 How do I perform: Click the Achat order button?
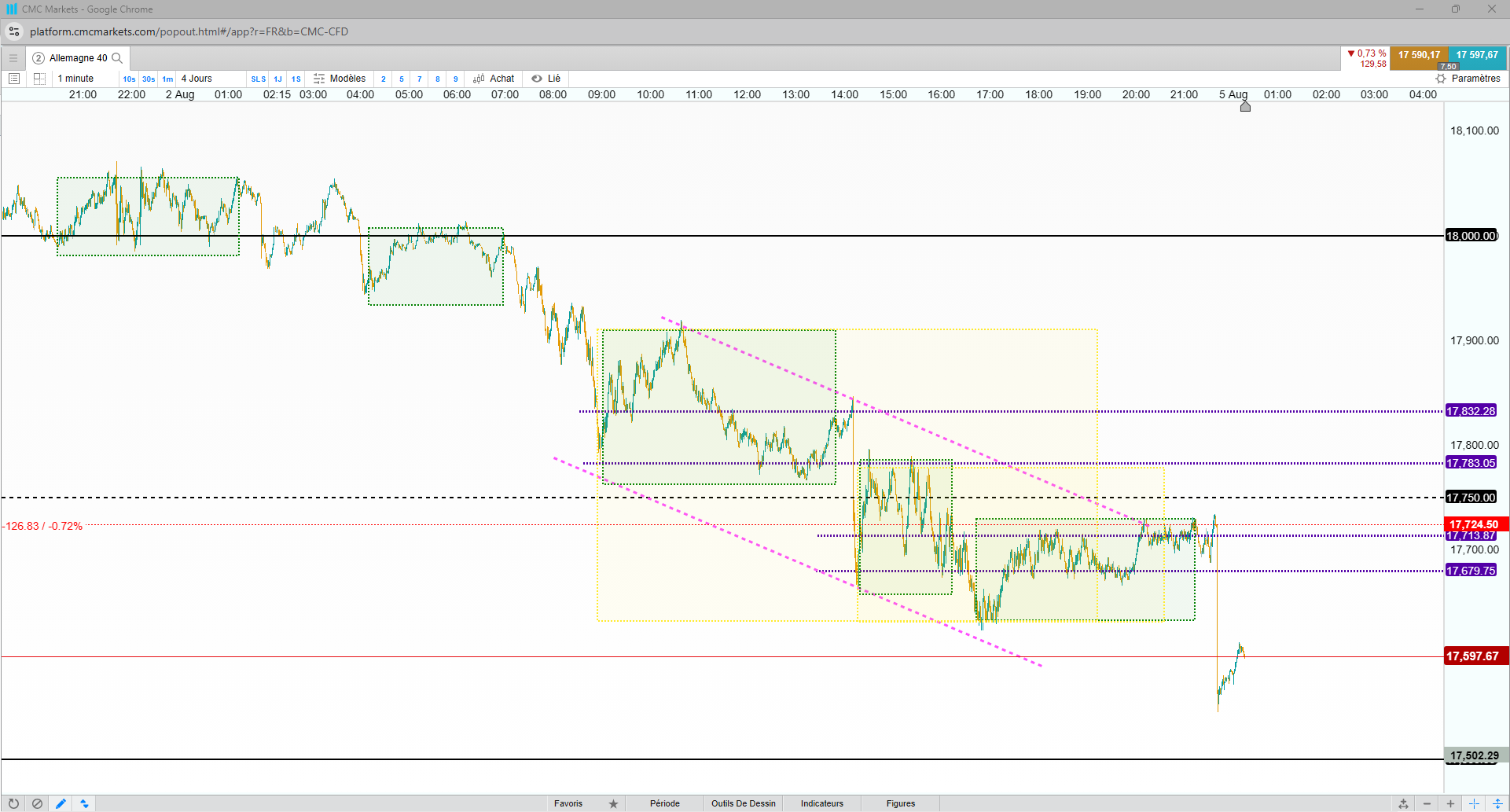tap(494, 79)
